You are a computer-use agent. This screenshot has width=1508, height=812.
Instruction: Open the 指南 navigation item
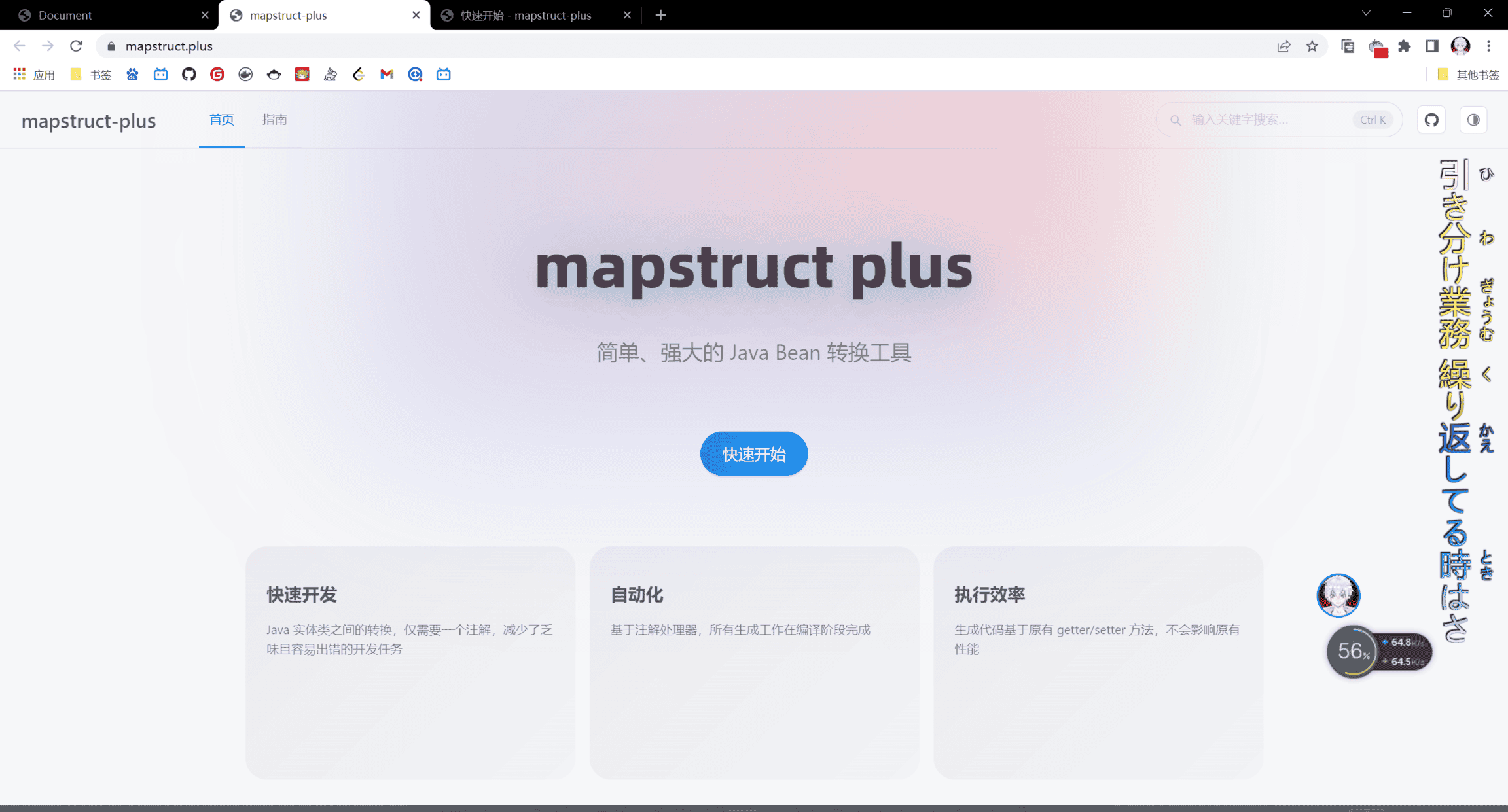274,120
